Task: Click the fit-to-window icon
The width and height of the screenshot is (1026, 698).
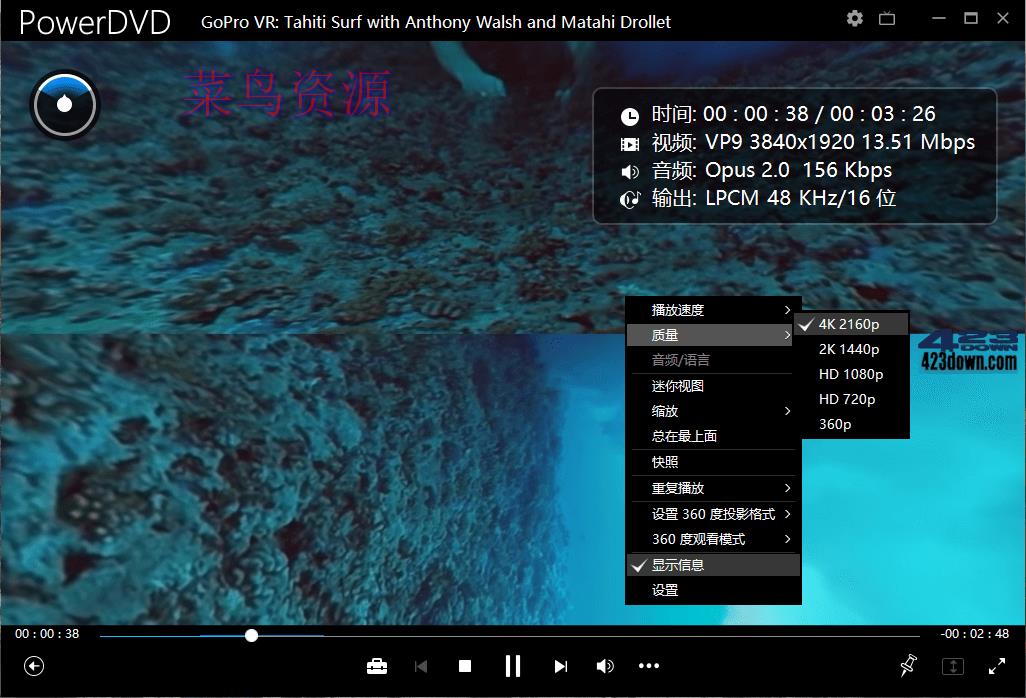Action: [953, 665]
